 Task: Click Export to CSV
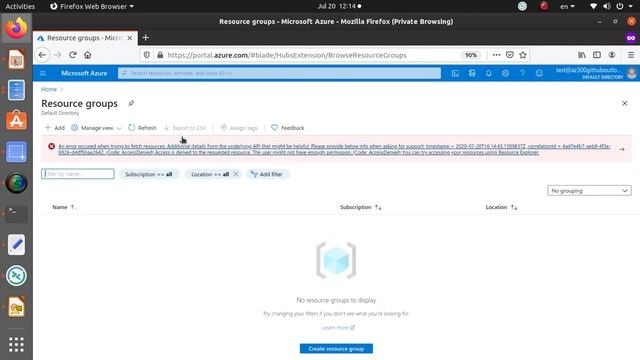click(185, 128)
